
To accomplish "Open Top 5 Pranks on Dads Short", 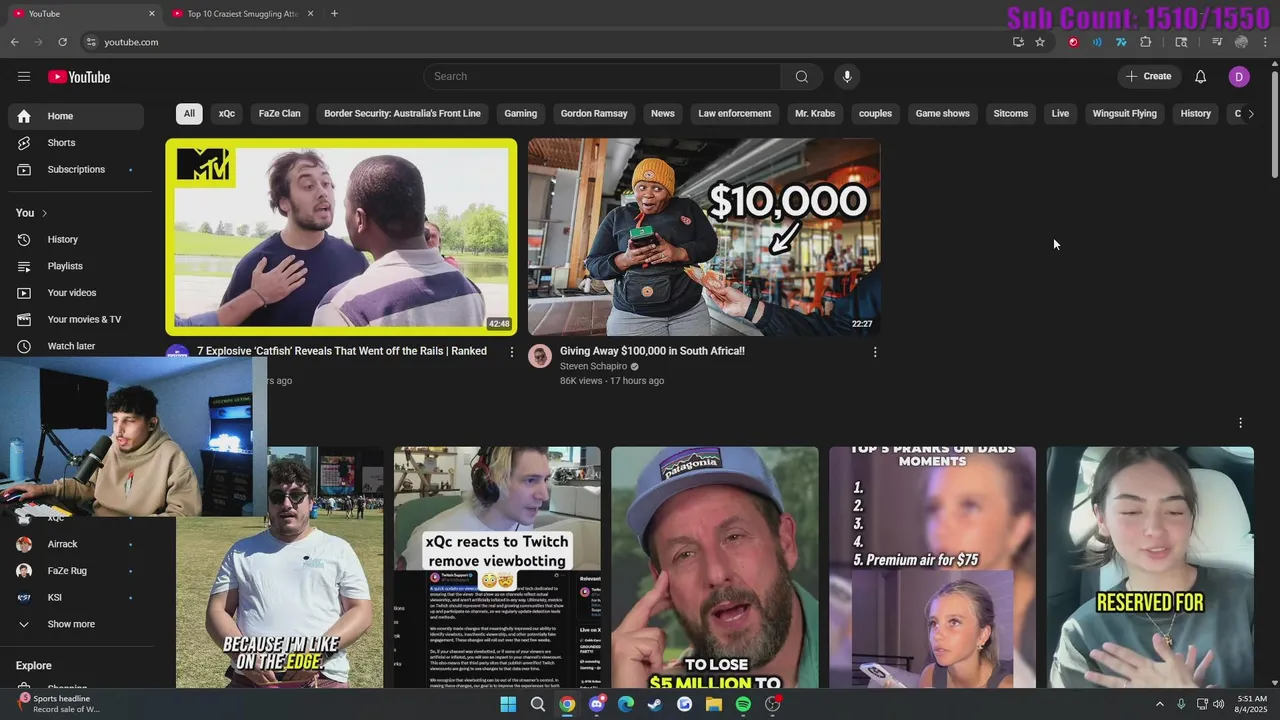I will tap(932, 568).
